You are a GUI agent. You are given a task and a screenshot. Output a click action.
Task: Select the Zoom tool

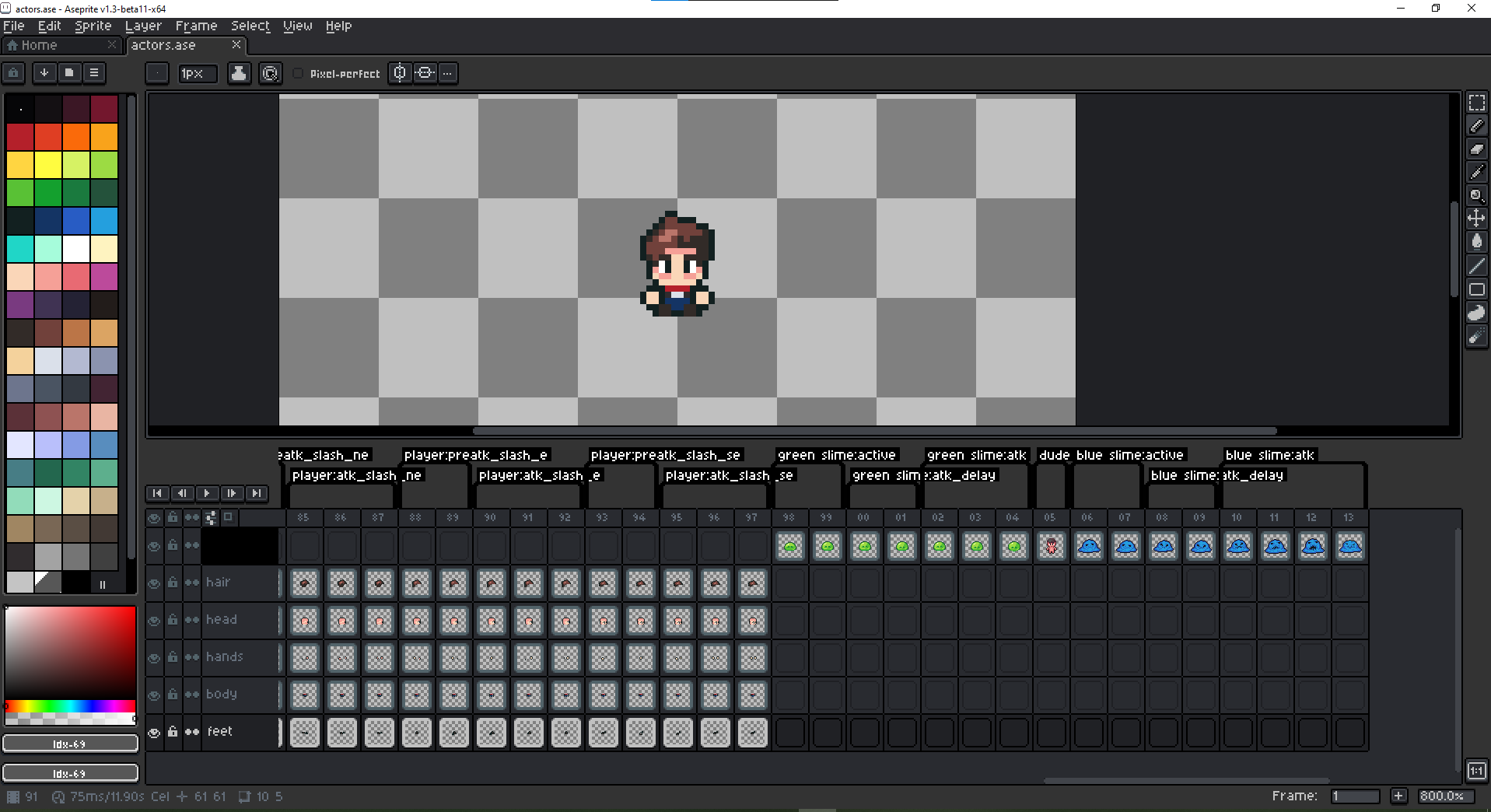(x=1477, y=195)
